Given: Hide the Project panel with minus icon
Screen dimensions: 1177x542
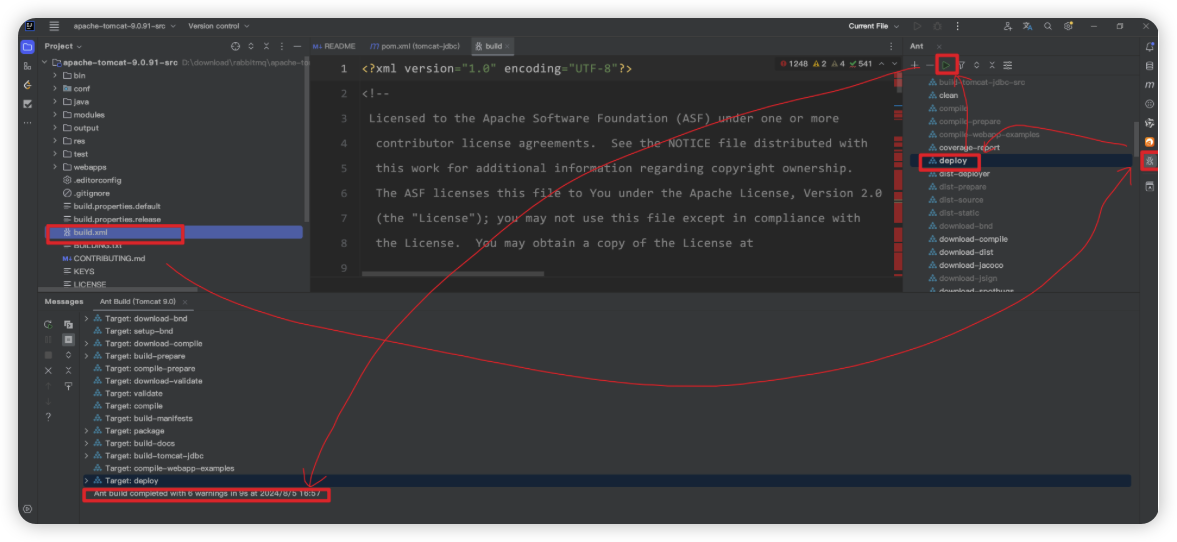Looking at the screenshot, I should pyautogui.click(x=297, y=47).
